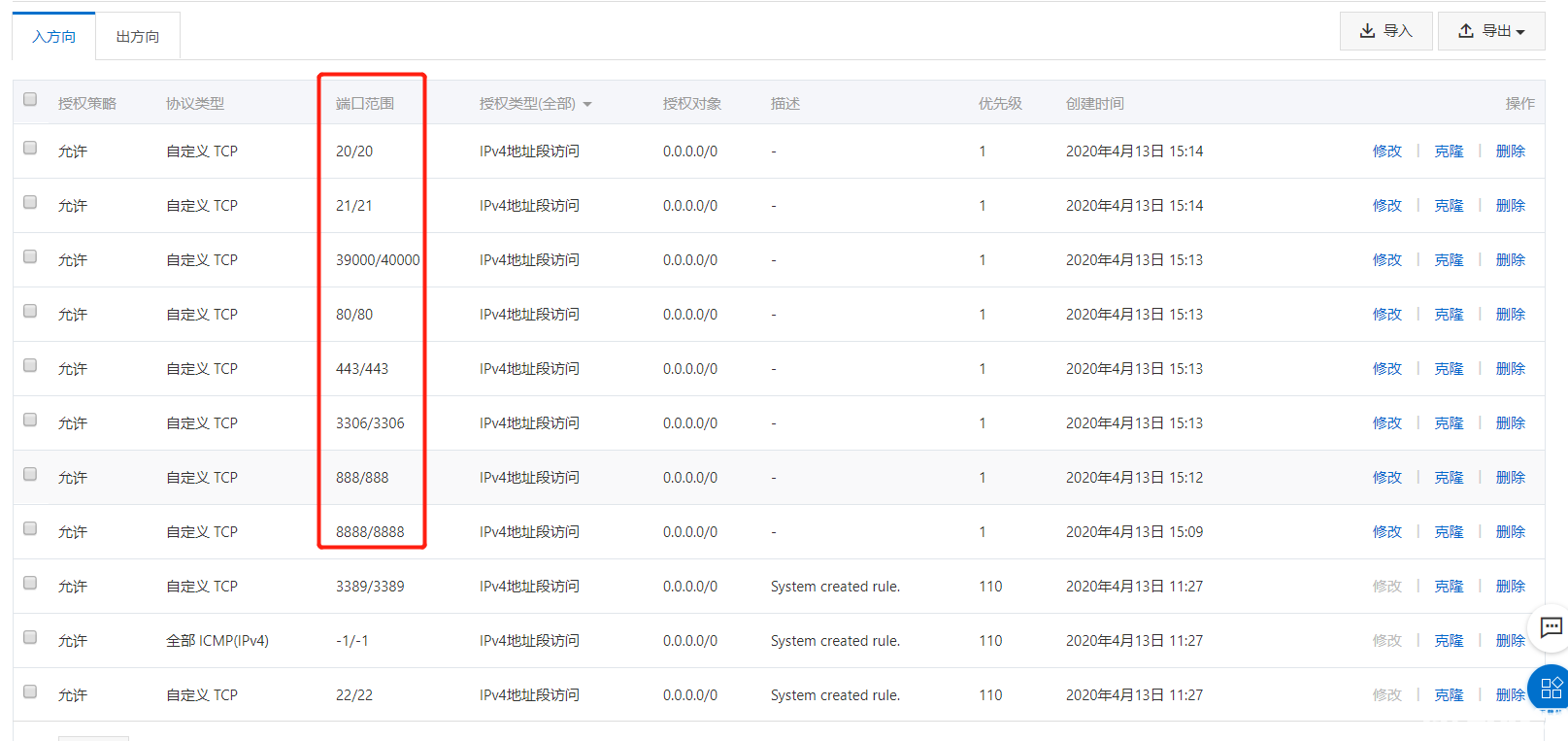Clone the 80/80 port rule
The image size is (1568, 741).
1449,314
